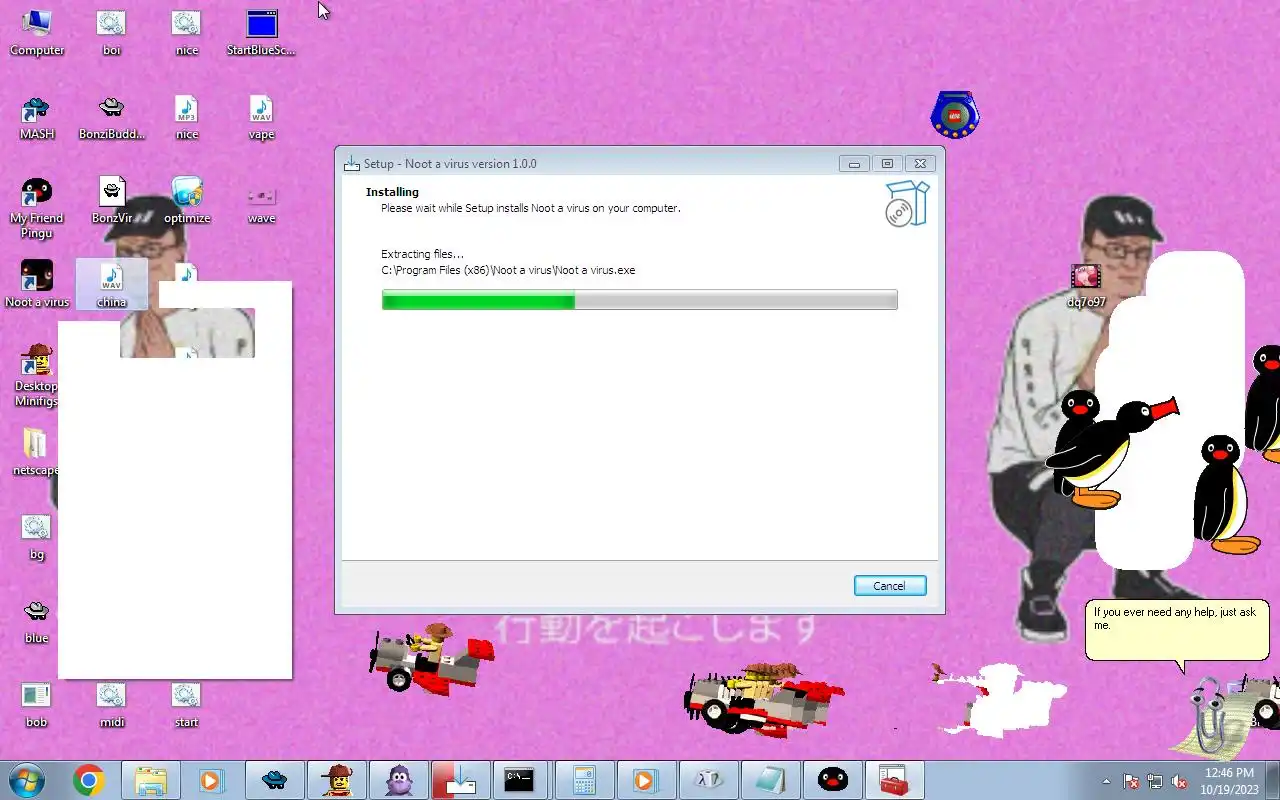The width and height of the screenshot is (1280, 800).
Task: Select the vape WAV file icon
Action: [261, 118]
